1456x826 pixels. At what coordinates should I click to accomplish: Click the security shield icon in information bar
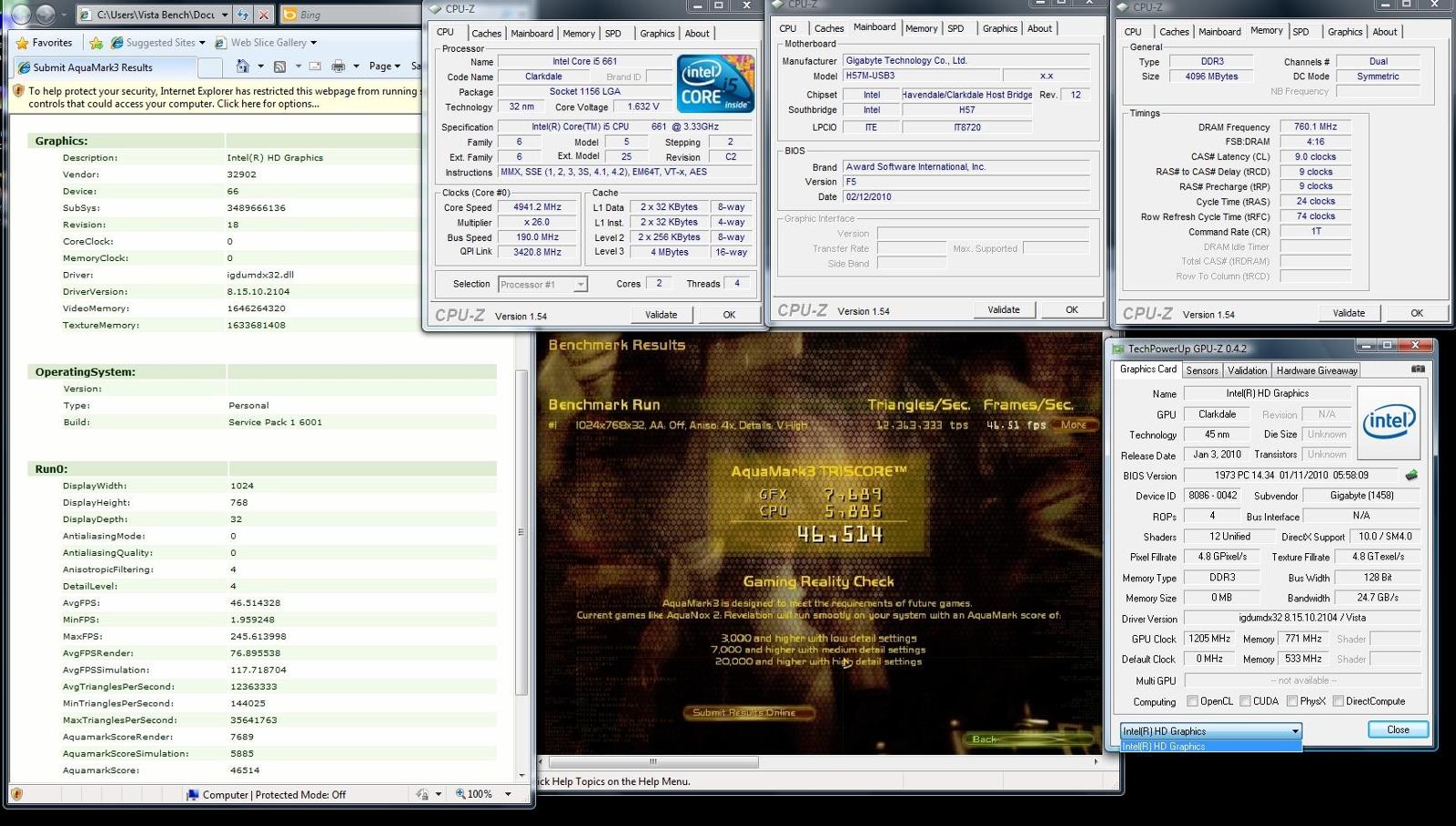(17, 91)
